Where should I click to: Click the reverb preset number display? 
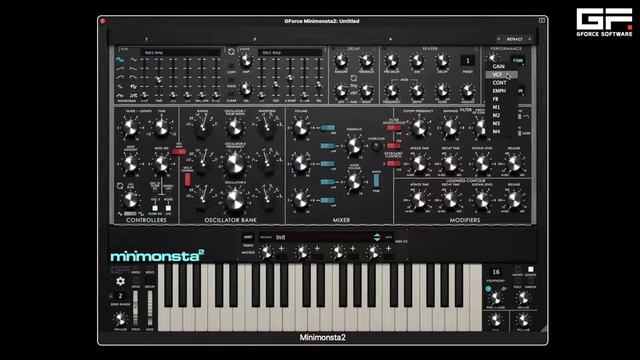[x=468, y=61]
